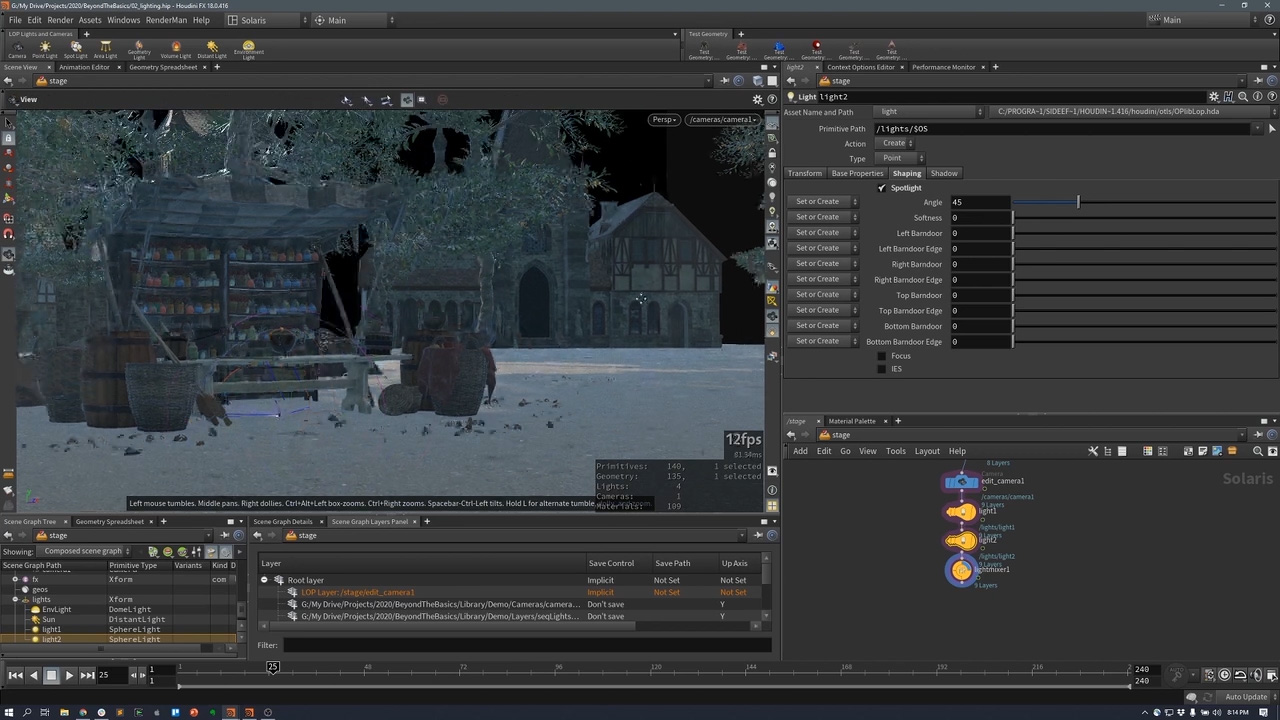Open Left Barndoor's Set or Create dropdown

click(824, 233)
